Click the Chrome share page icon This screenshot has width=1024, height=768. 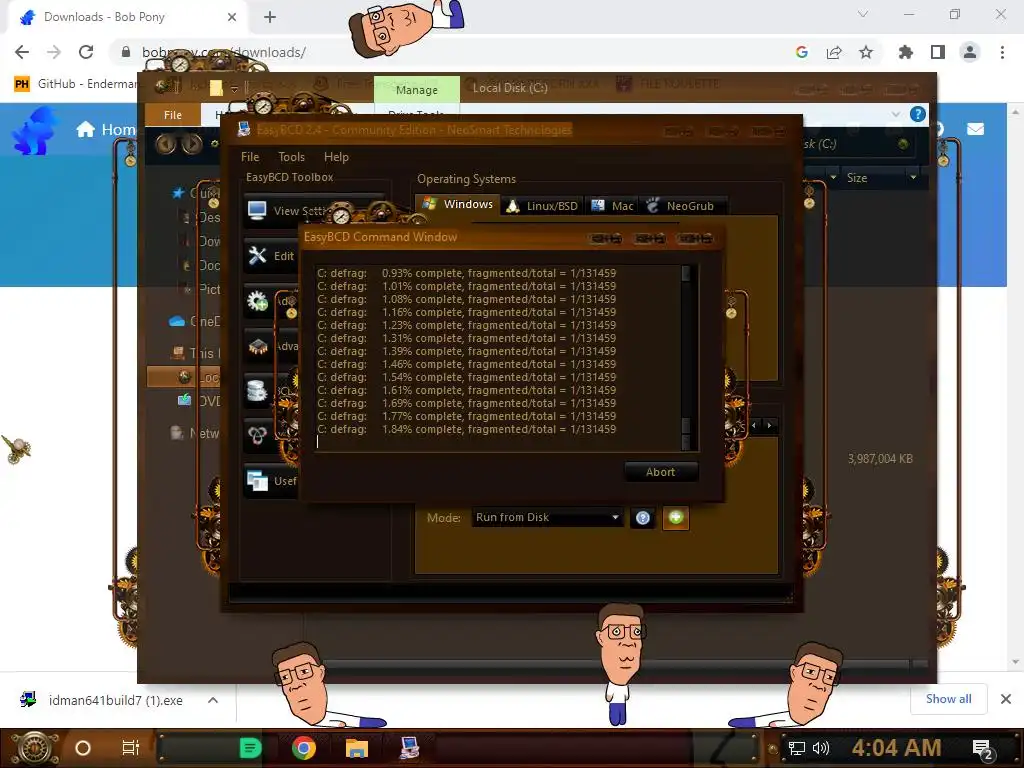[834, 52]
